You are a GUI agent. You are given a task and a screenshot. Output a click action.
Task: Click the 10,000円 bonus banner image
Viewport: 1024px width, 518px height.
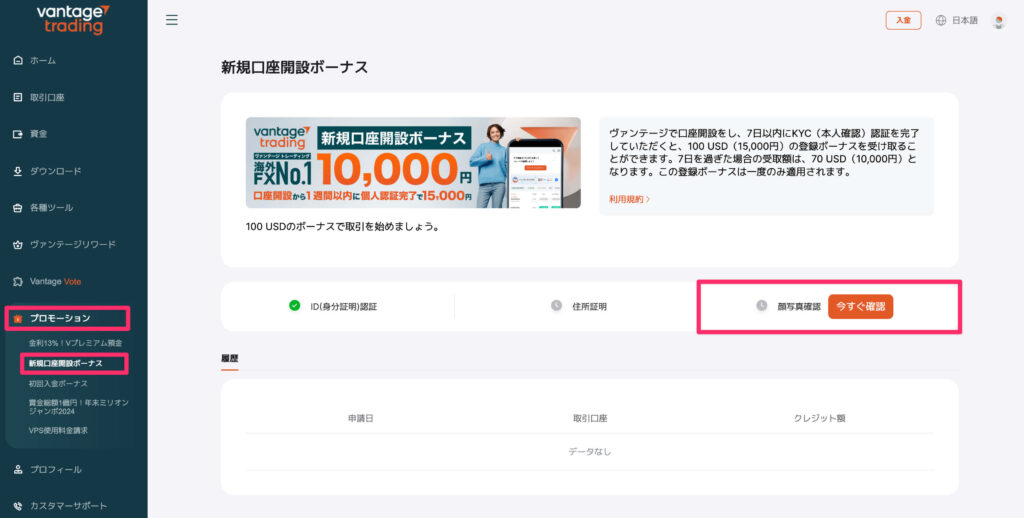point(413,162)
